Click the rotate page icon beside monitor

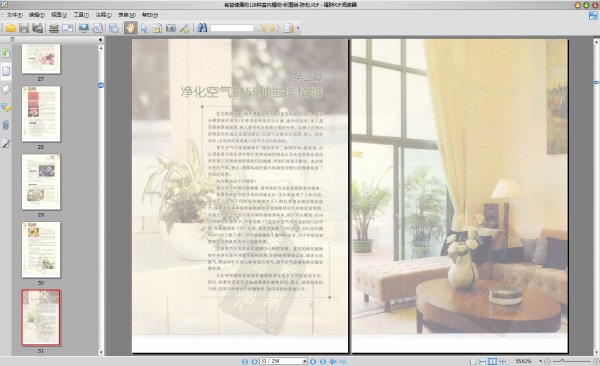[98, 28]
